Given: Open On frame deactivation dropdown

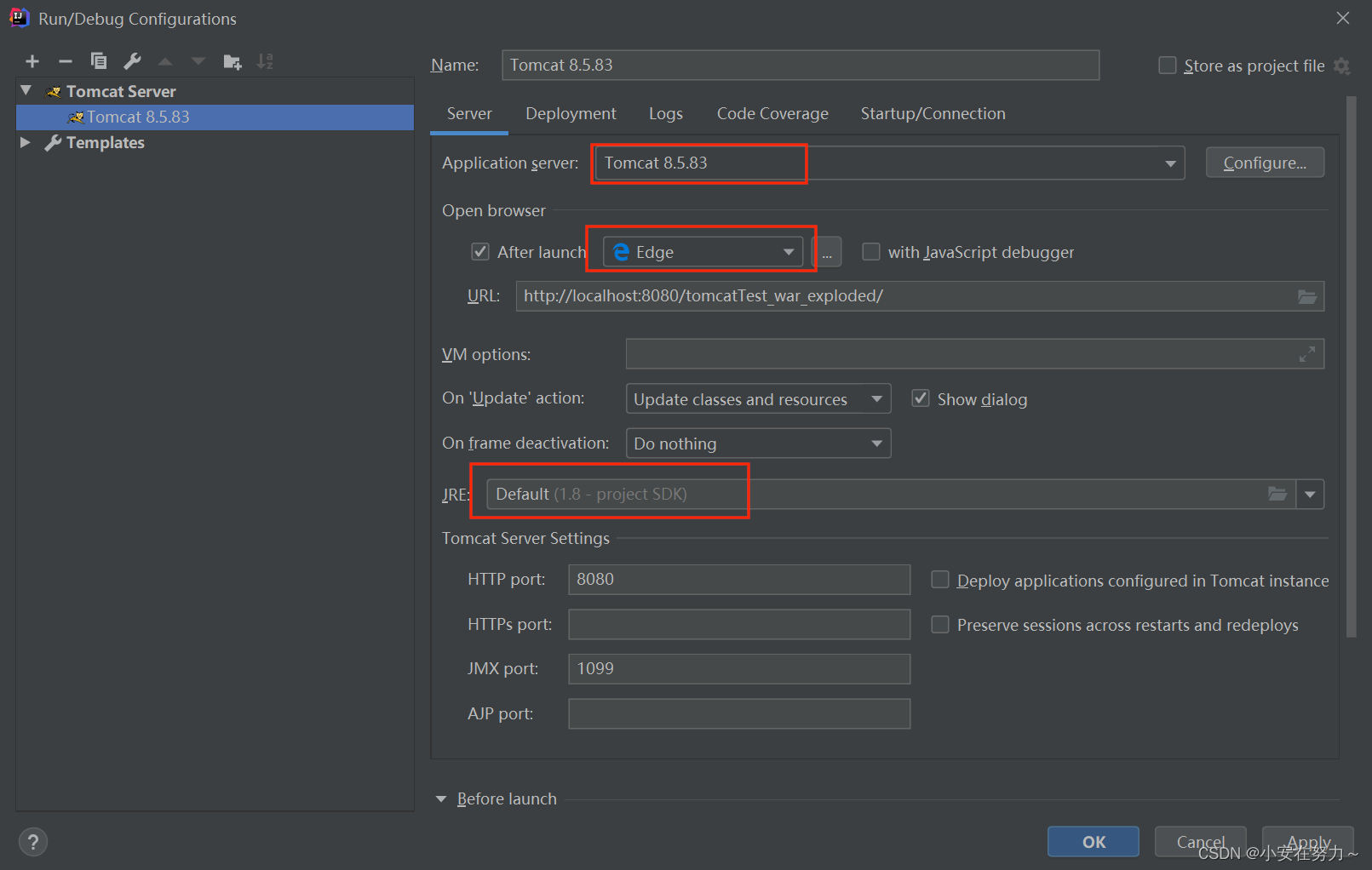Looking at the screenshot, I should point(759,444).
